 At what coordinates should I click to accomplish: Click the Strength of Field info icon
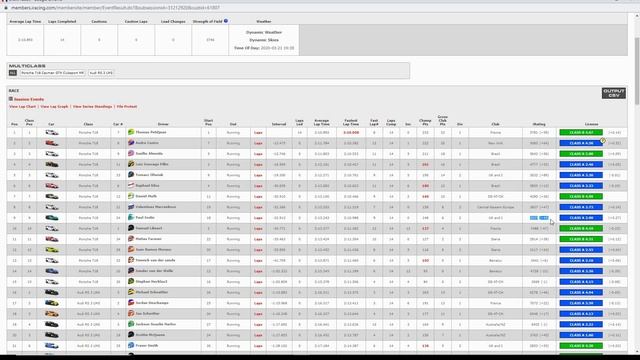(x=226, y=21)
